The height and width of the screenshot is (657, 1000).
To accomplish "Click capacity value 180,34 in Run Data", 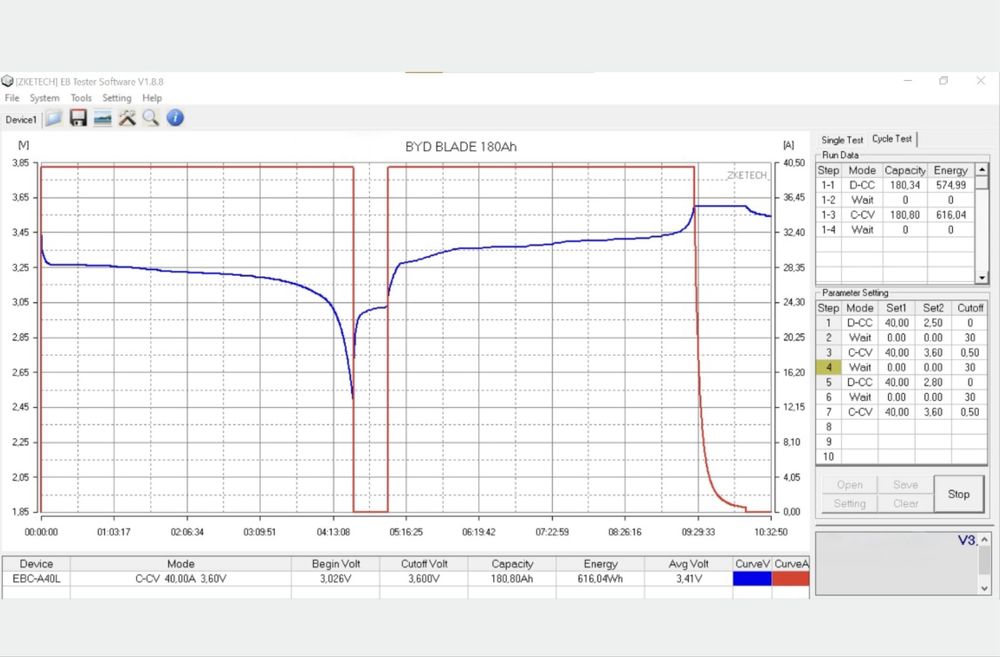I will [x=905, y=185].
